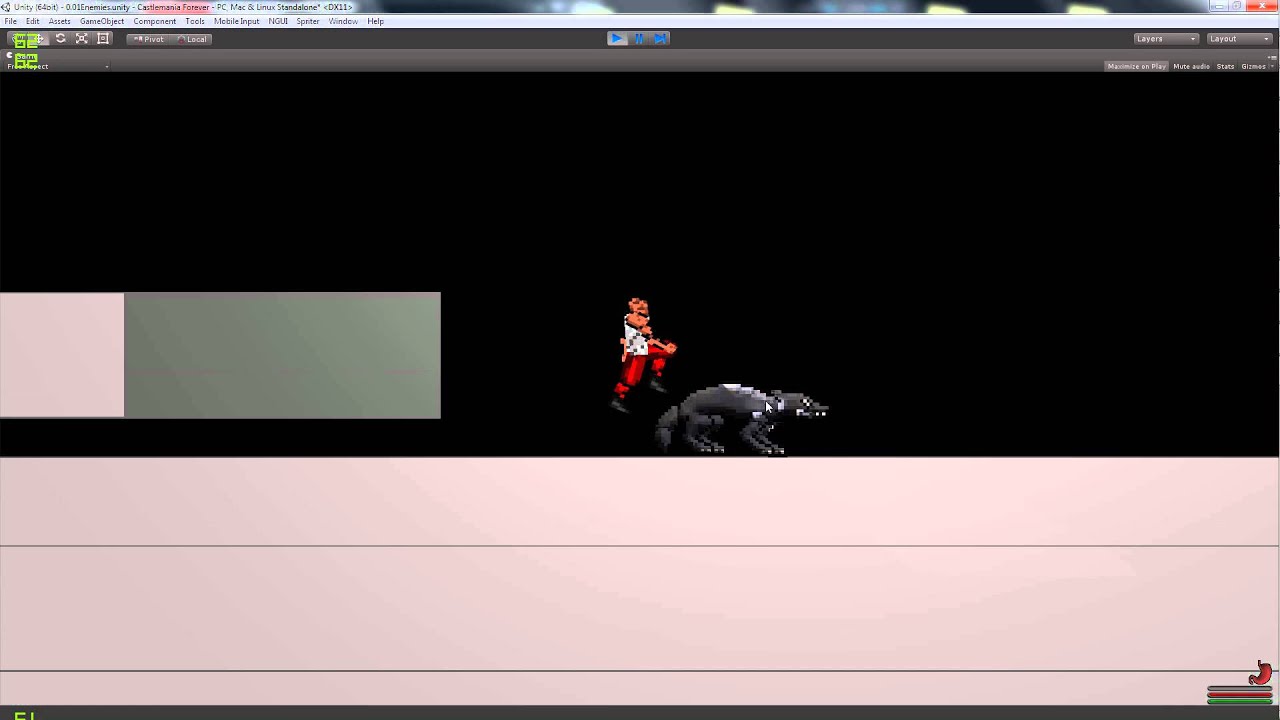Screen dimensions: 1280x720
Task: Click the green stamina bar
Action: click(1239, 701)
